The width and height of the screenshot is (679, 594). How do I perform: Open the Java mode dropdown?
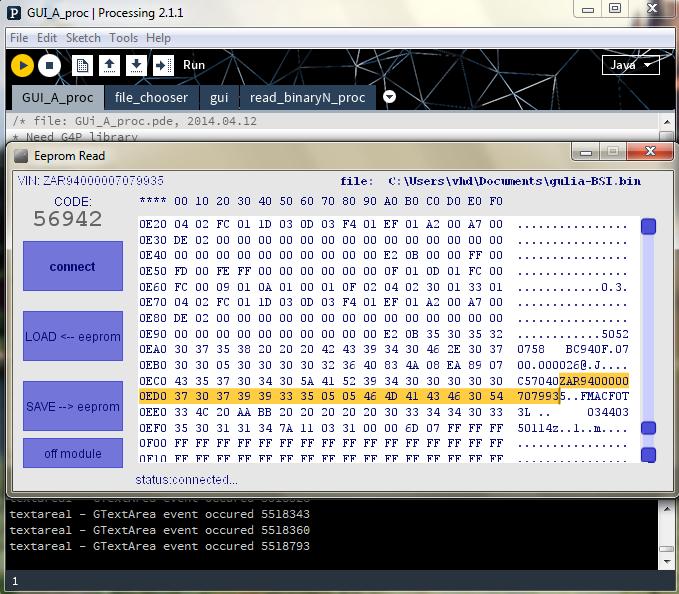(x=630, y=65)
